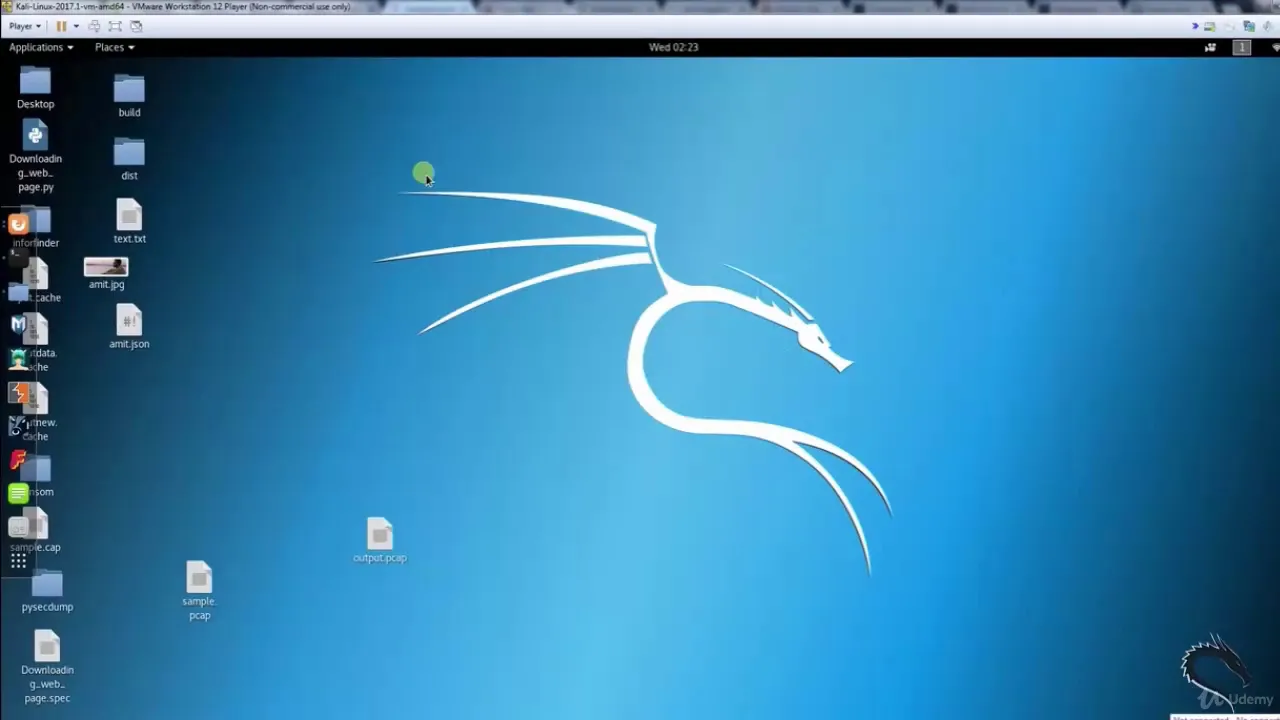
Task: Click the VMware hard disk device icon
Action: tap(1210, 26)
